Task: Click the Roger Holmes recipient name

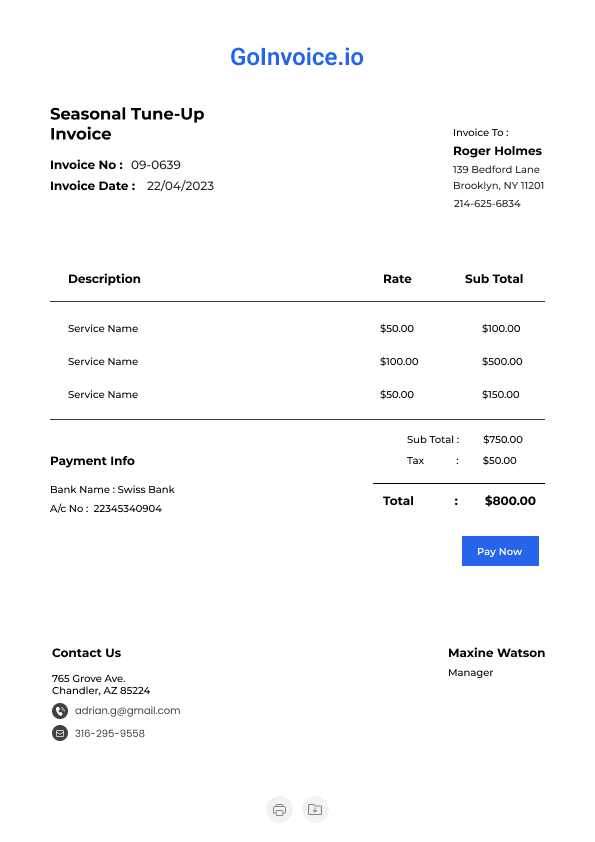Action: coord(497,151)
